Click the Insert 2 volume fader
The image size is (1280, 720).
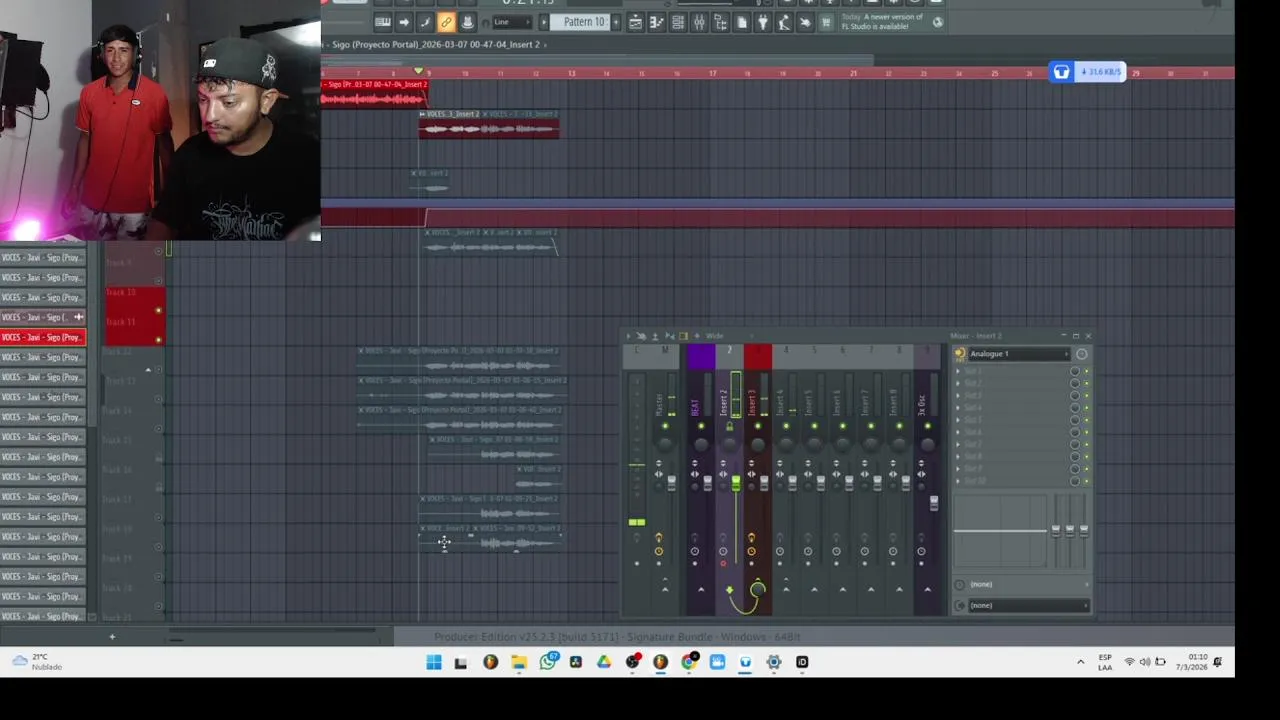point(736,483)
